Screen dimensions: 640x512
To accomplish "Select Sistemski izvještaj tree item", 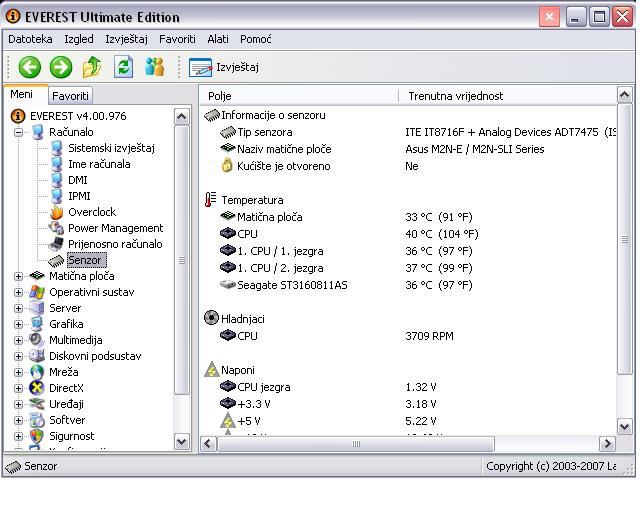I will click(x=111, y=148).
